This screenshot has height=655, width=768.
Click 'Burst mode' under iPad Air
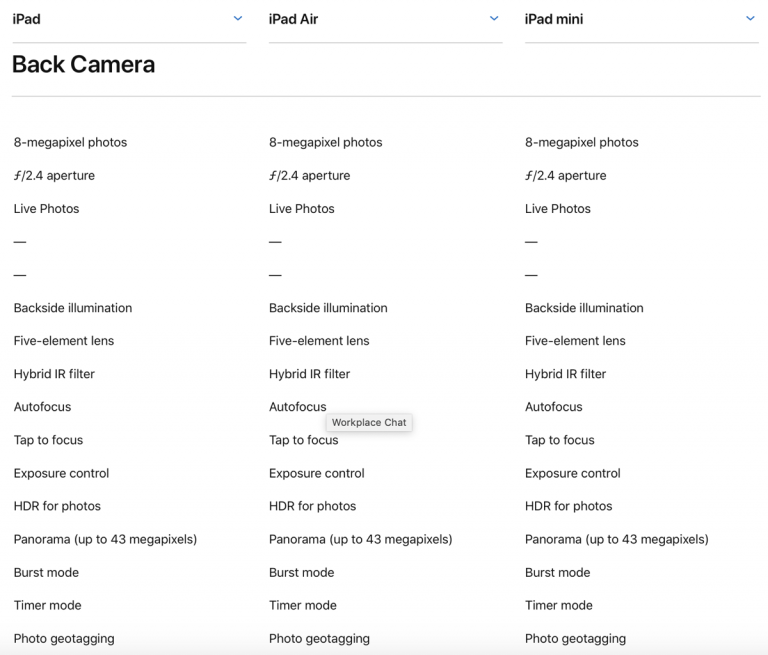click(x=301, y=572)
